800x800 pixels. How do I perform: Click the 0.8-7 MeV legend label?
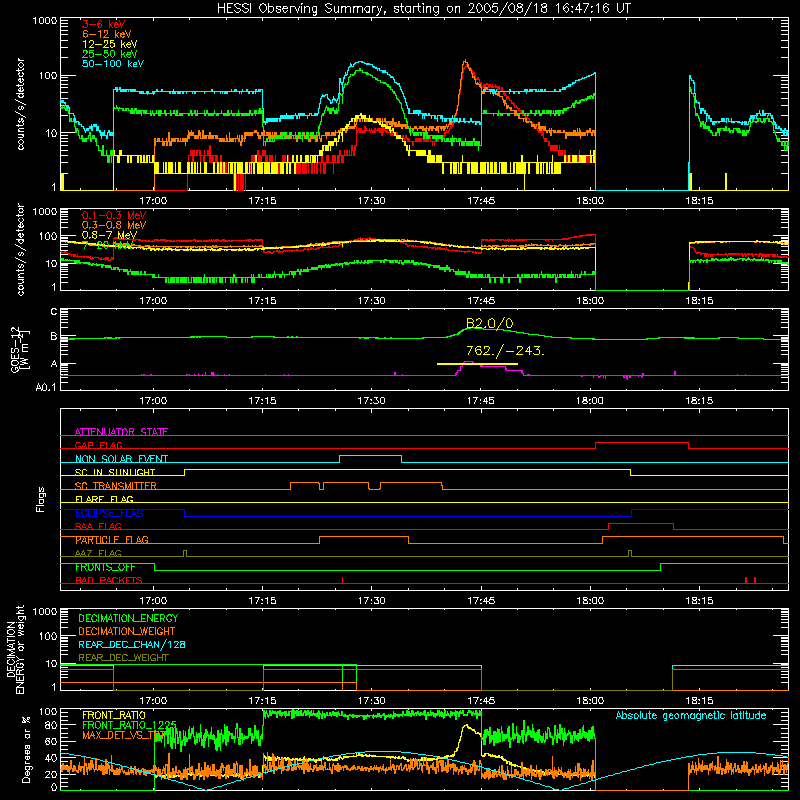(110, 235)
